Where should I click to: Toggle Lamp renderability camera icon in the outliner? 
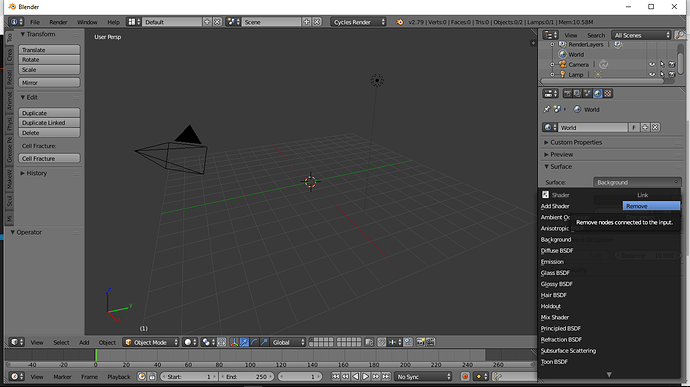click(672, 74)
